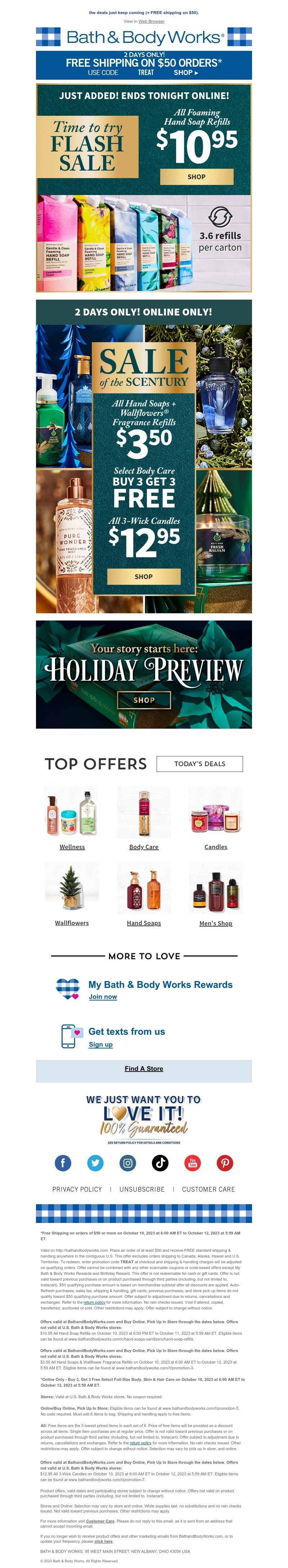Open the Facebook social icon
This screenshot has width=288, height=1568.
coord(63,1163)
